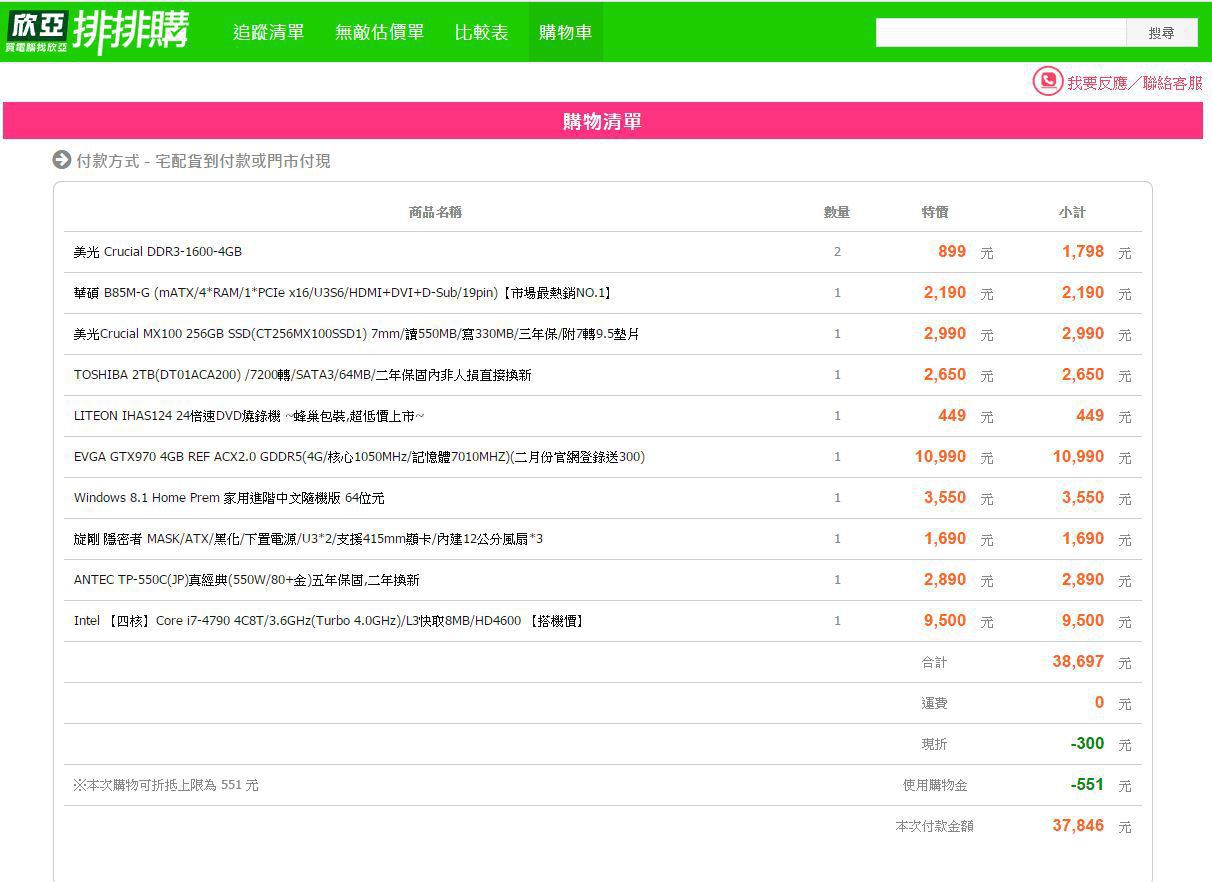The width and height of the screenshot is (1212, 882).
Task: Click the -551 shopping credit value
Action: [x=1087, y=785]
